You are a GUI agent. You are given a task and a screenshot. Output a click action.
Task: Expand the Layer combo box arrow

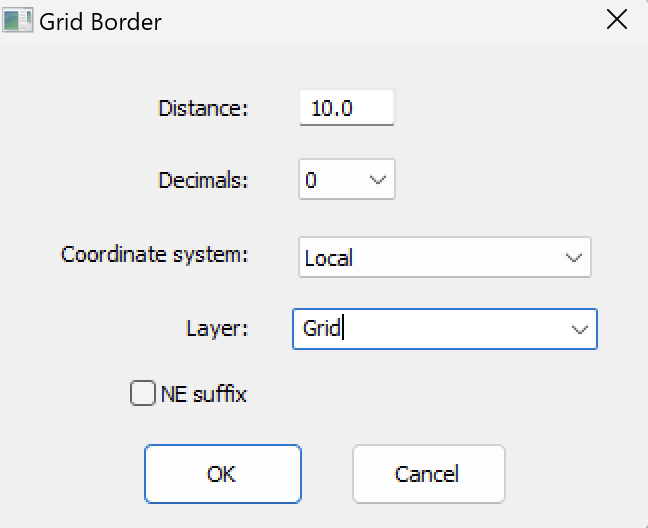(x=579, y=329)
